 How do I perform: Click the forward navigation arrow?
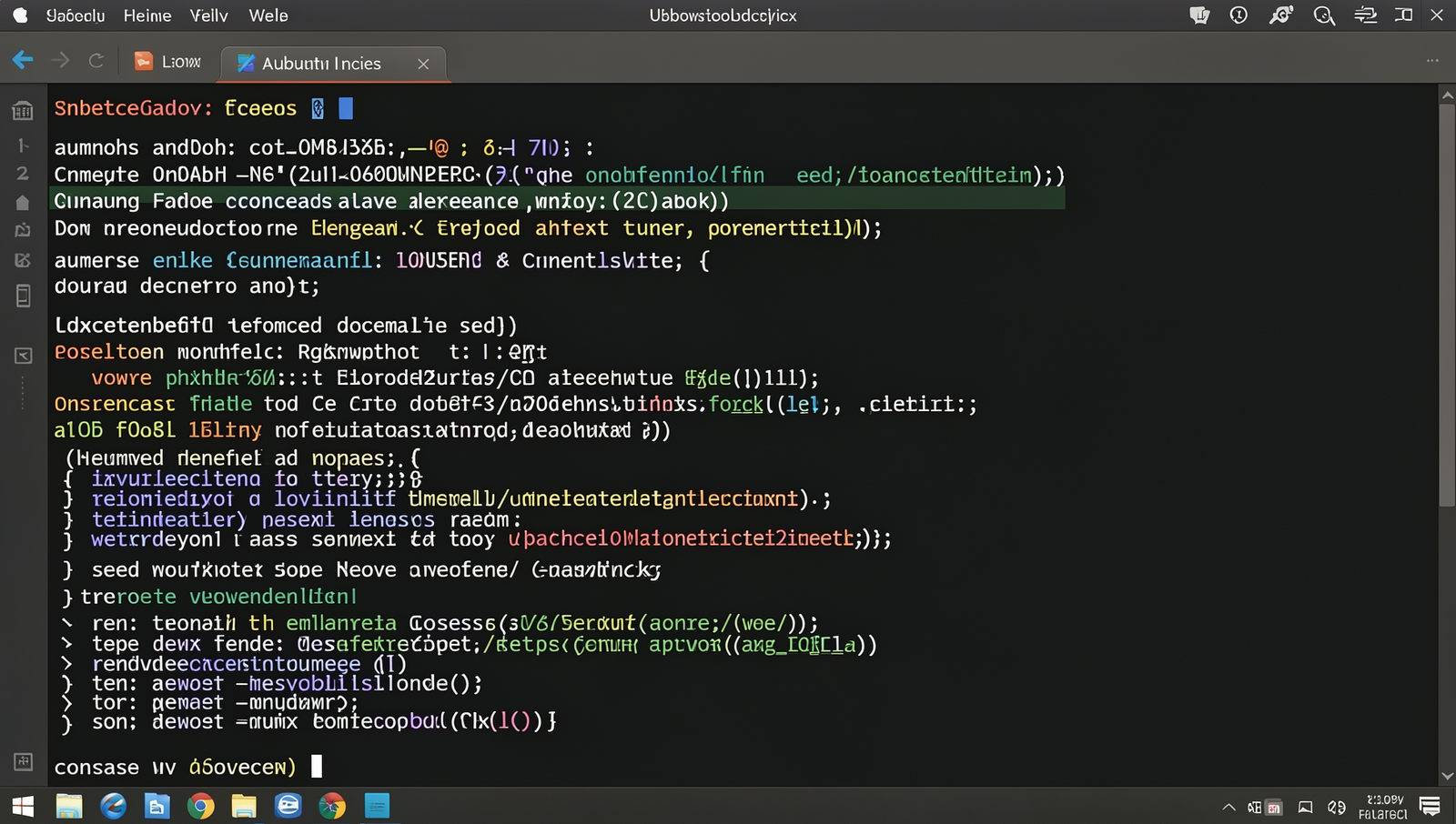coord(60,60)
